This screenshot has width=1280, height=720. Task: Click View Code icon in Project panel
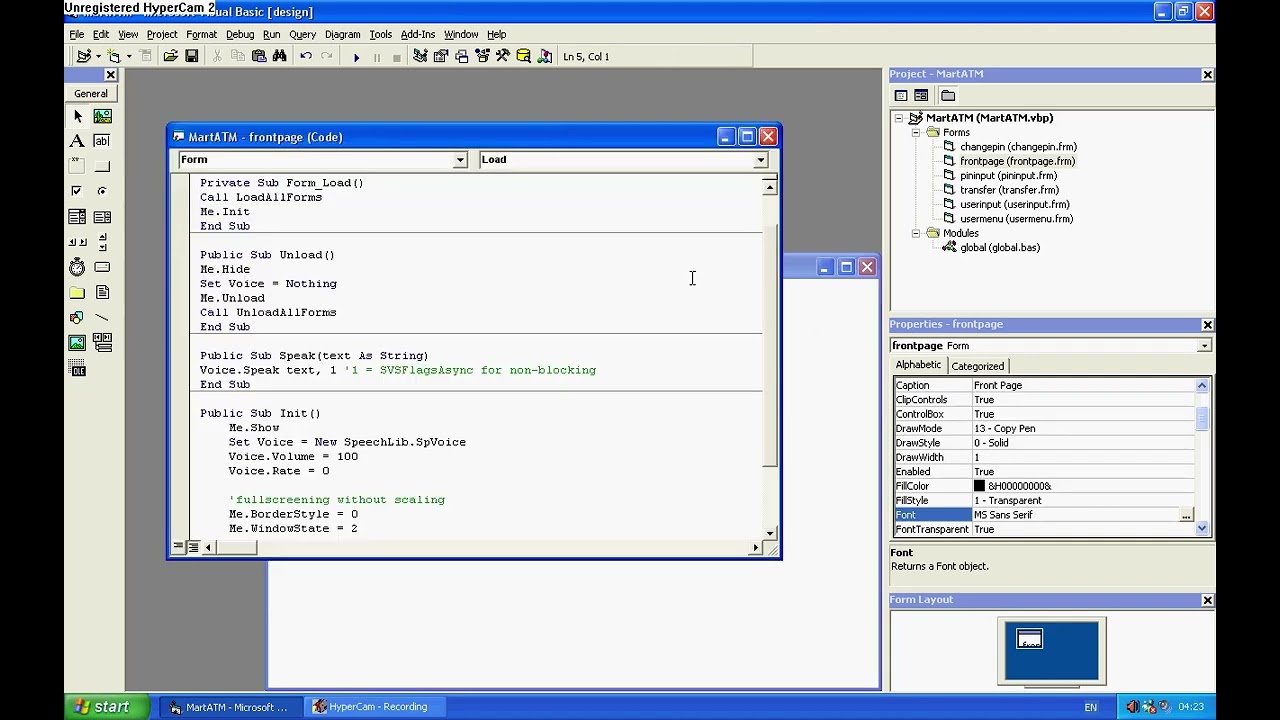tap(901, 96)
